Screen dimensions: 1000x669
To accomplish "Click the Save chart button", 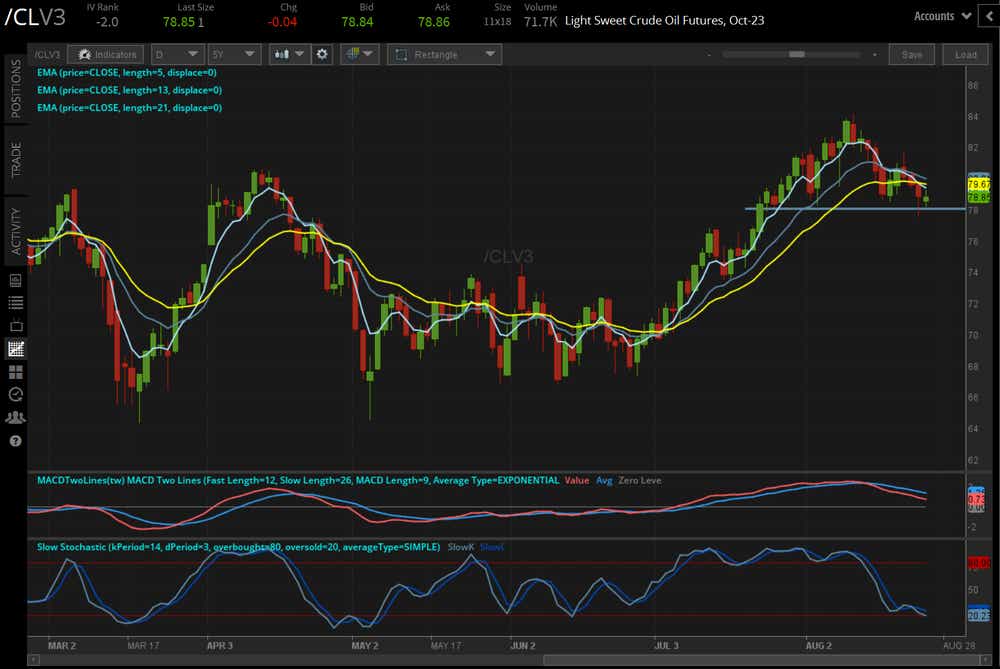I will coord(912,55).
